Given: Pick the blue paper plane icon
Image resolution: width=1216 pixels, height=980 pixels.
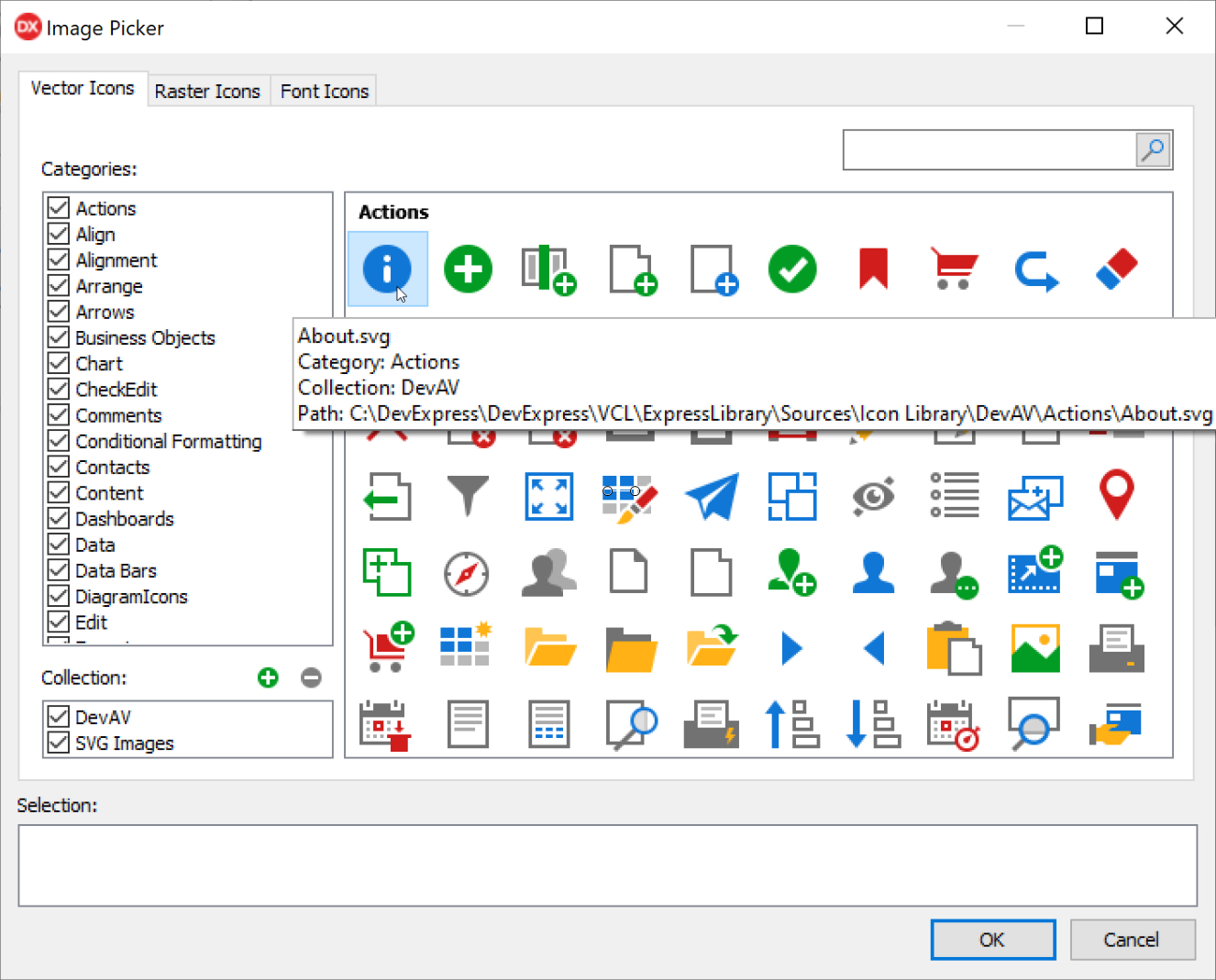Looking at the screenshot, I should pos(712,496).
